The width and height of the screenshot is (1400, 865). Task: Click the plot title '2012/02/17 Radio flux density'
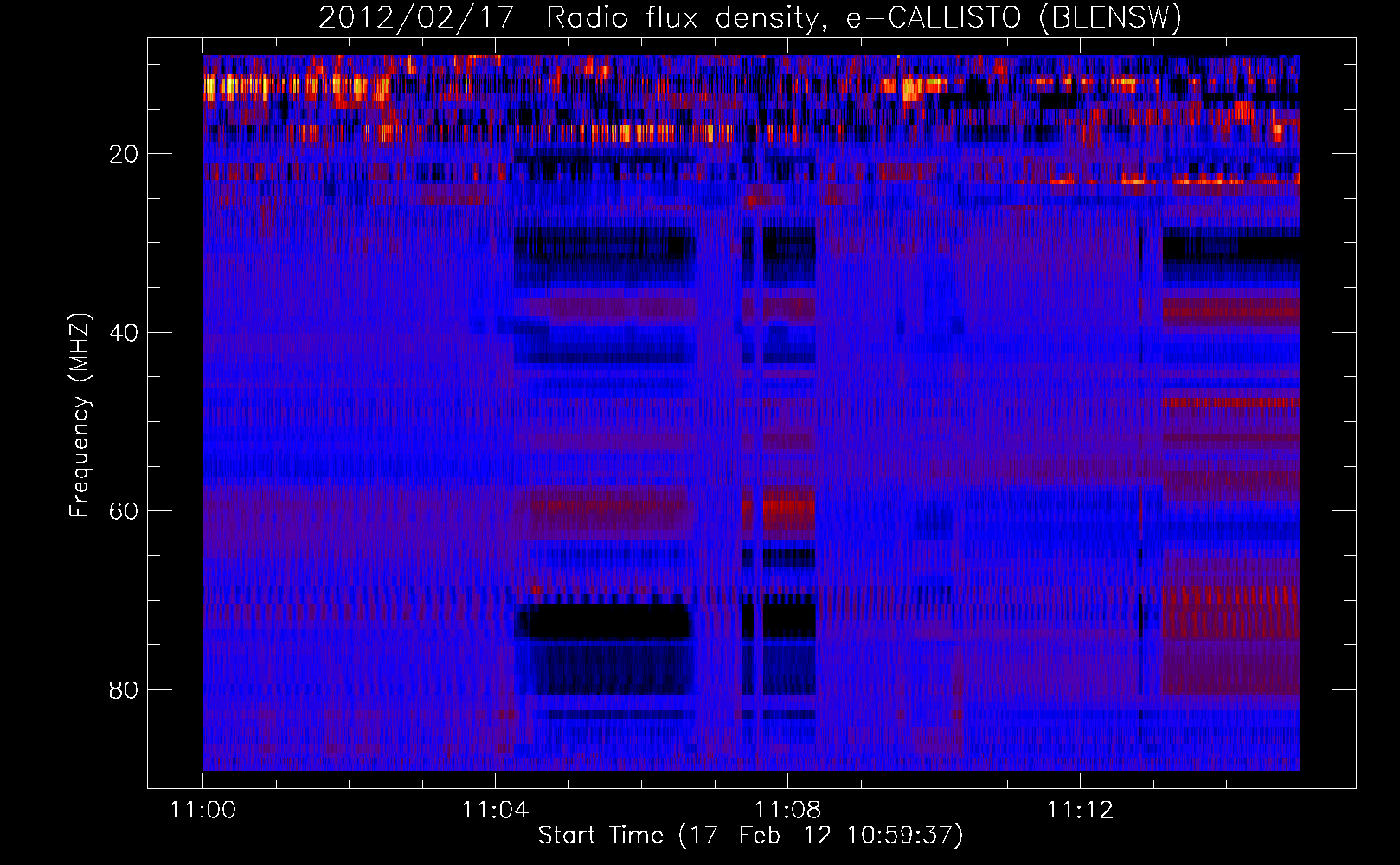(x=750, y=17)
